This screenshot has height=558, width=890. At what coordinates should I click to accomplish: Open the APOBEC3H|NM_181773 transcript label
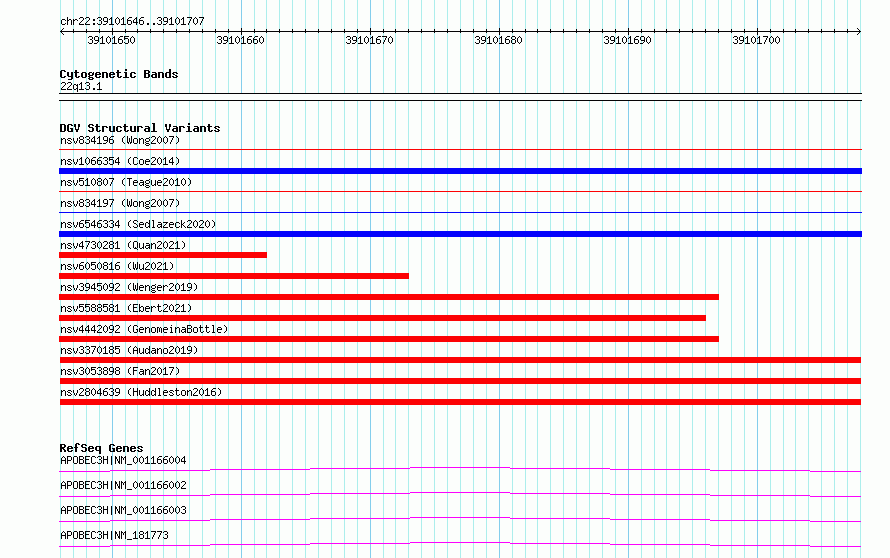click(x=114, y=535)
